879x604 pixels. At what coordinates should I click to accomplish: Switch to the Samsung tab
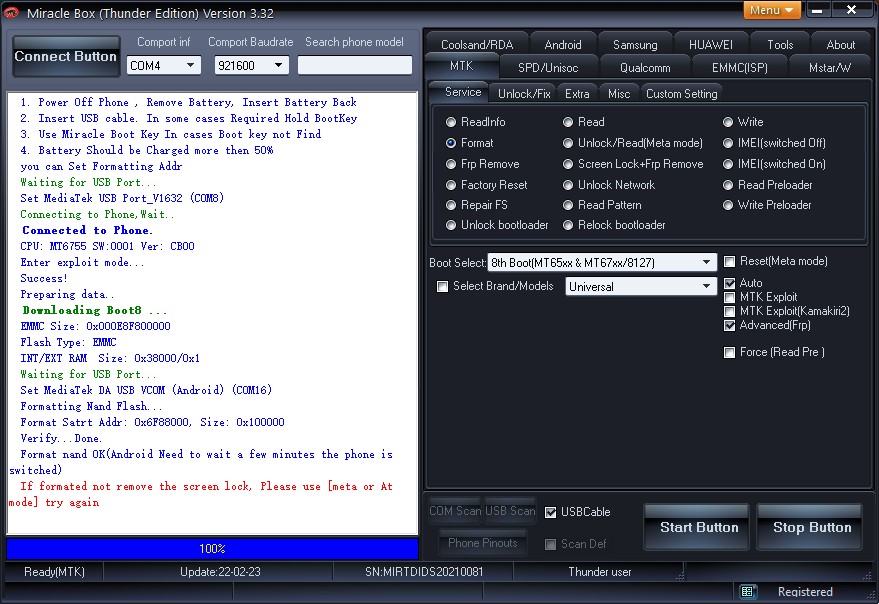tap(635, 44)
